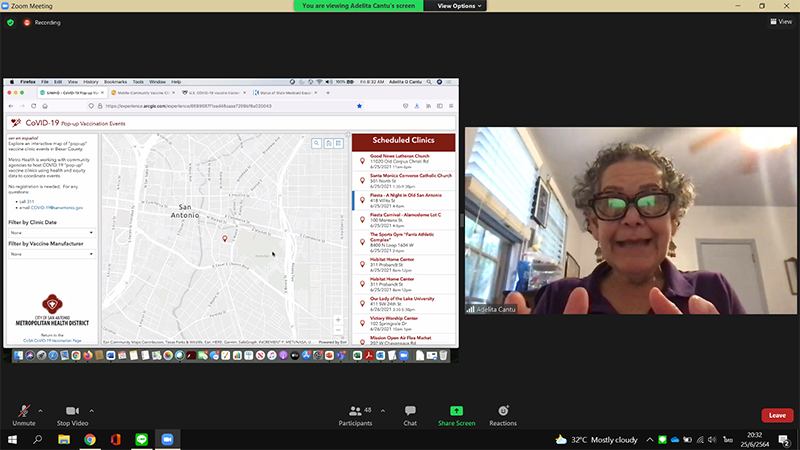Open File menu in shared Firefox window
Viewport: 800px width, 450px height.
coord(45,82)
